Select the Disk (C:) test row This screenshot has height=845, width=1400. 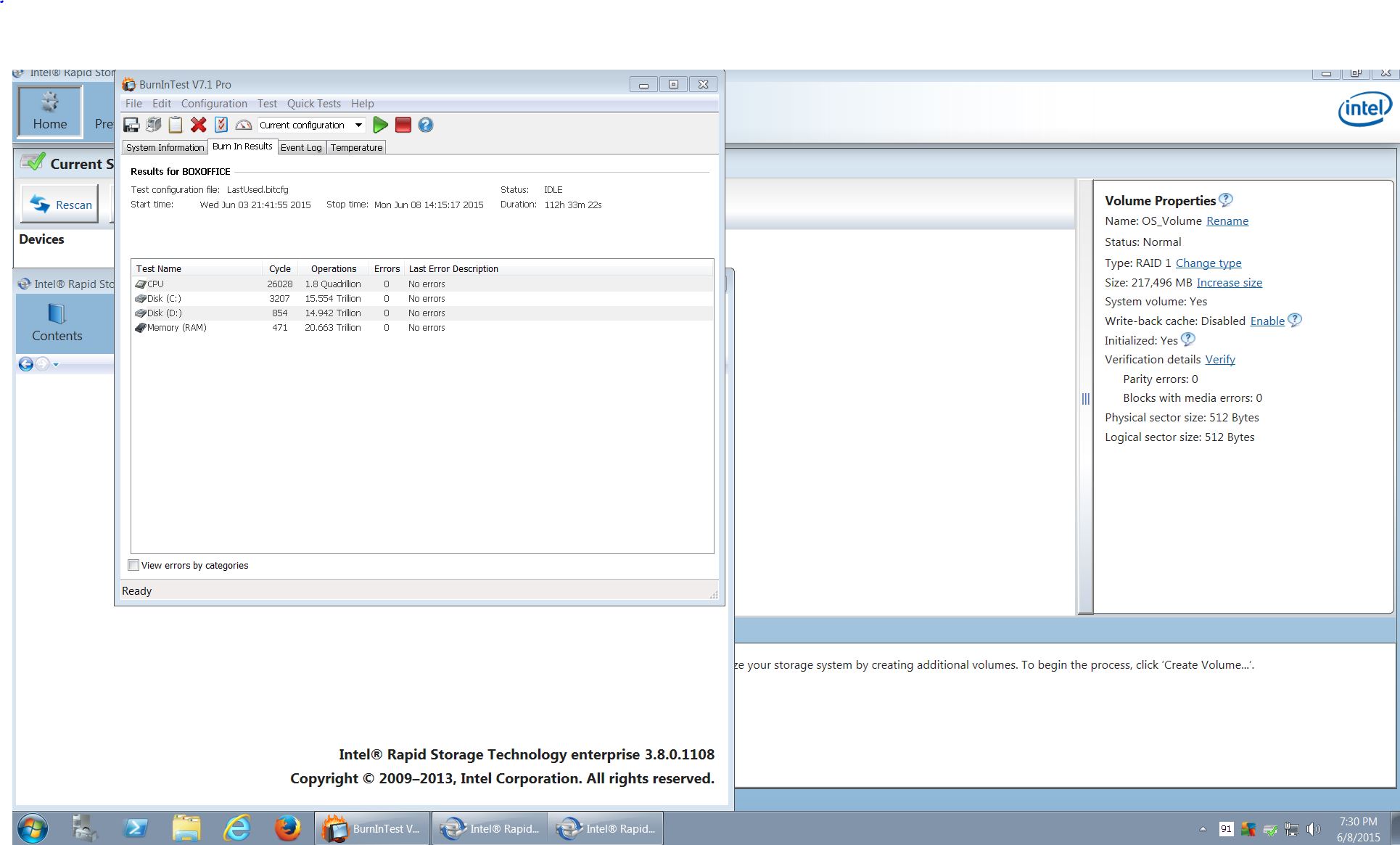422,299
